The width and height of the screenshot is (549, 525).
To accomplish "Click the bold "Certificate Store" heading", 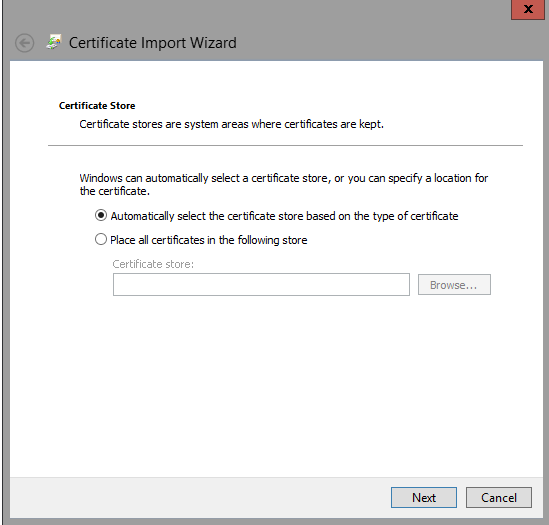I will click(97, 105).
